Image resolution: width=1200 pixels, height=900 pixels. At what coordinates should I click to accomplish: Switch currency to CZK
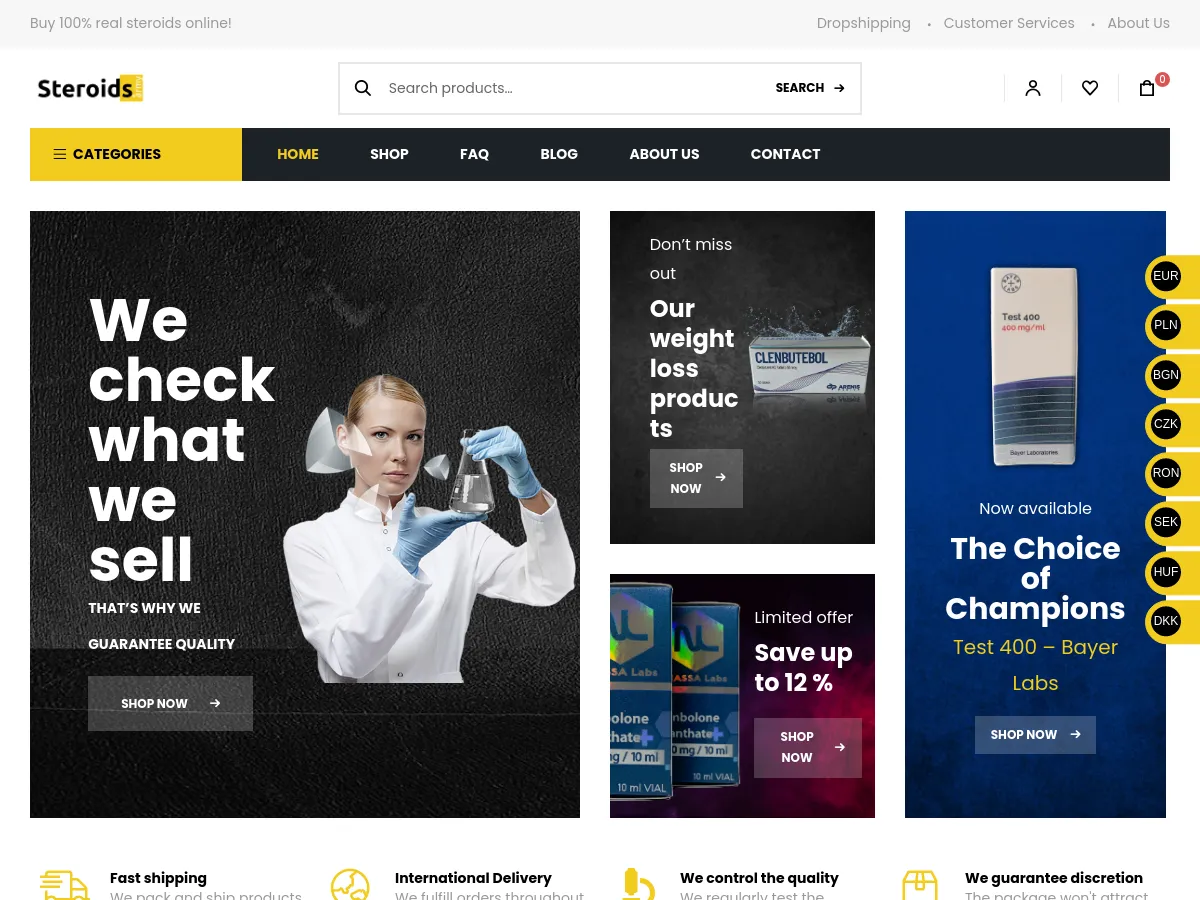pyautogui.click(x=1166, y=424)
